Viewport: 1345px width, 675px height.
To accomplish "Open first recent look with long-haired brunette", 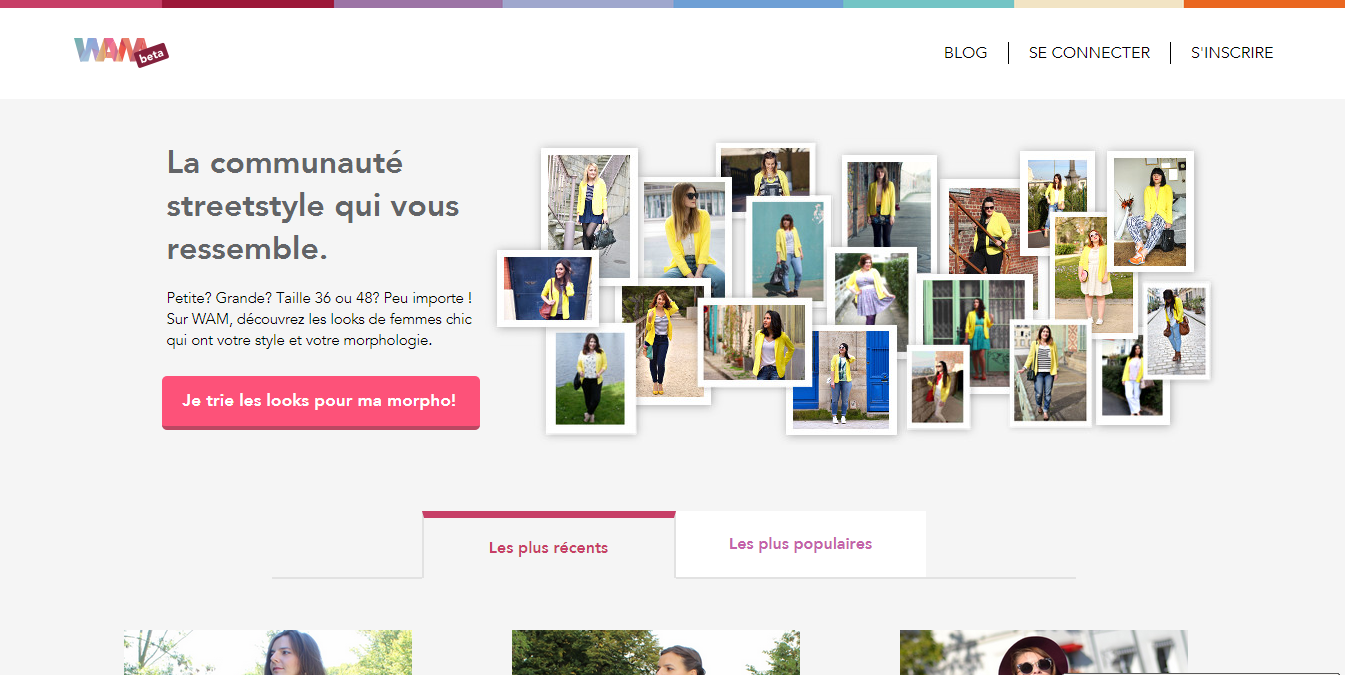I will (268, 652).
